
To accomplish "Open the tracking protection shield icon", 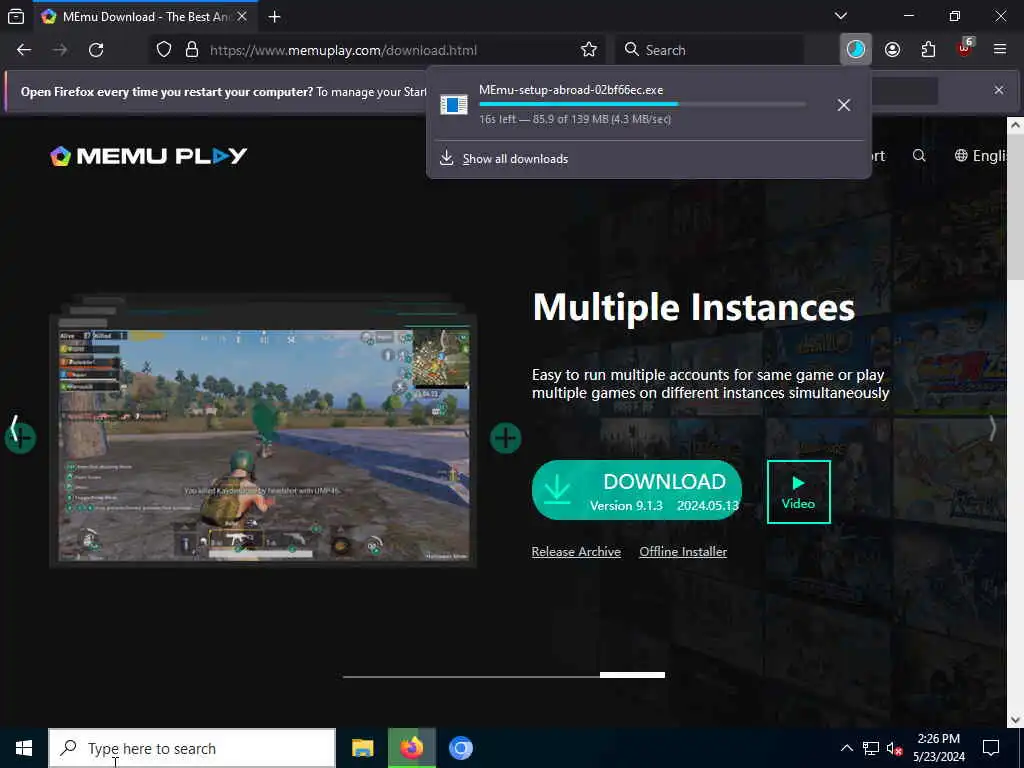I will click(164, 50).
